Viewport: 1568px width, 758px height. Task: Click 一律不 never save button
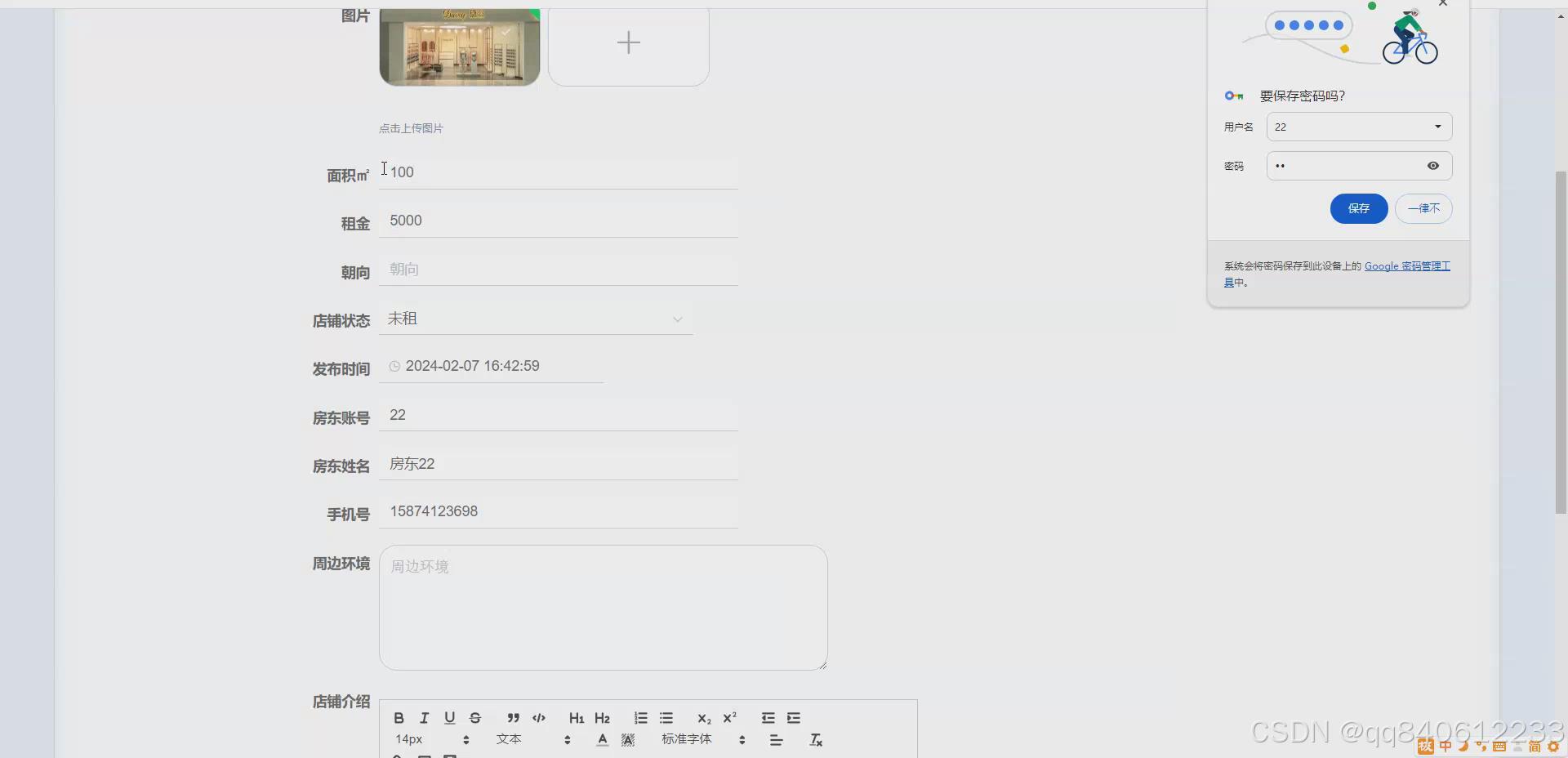[x=1423, y=208]
